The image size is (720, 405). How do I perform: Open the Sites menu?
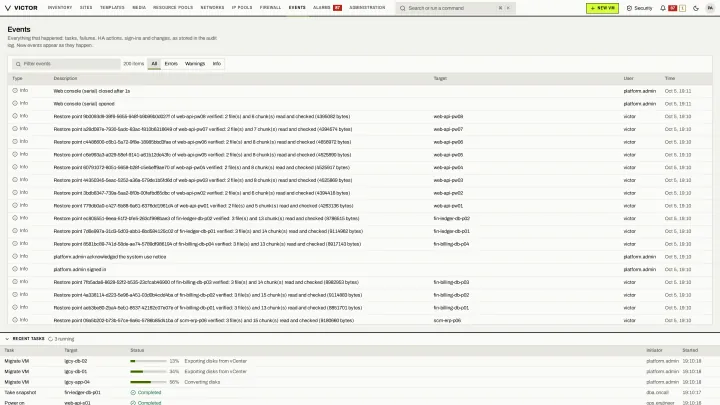(86, 8)
